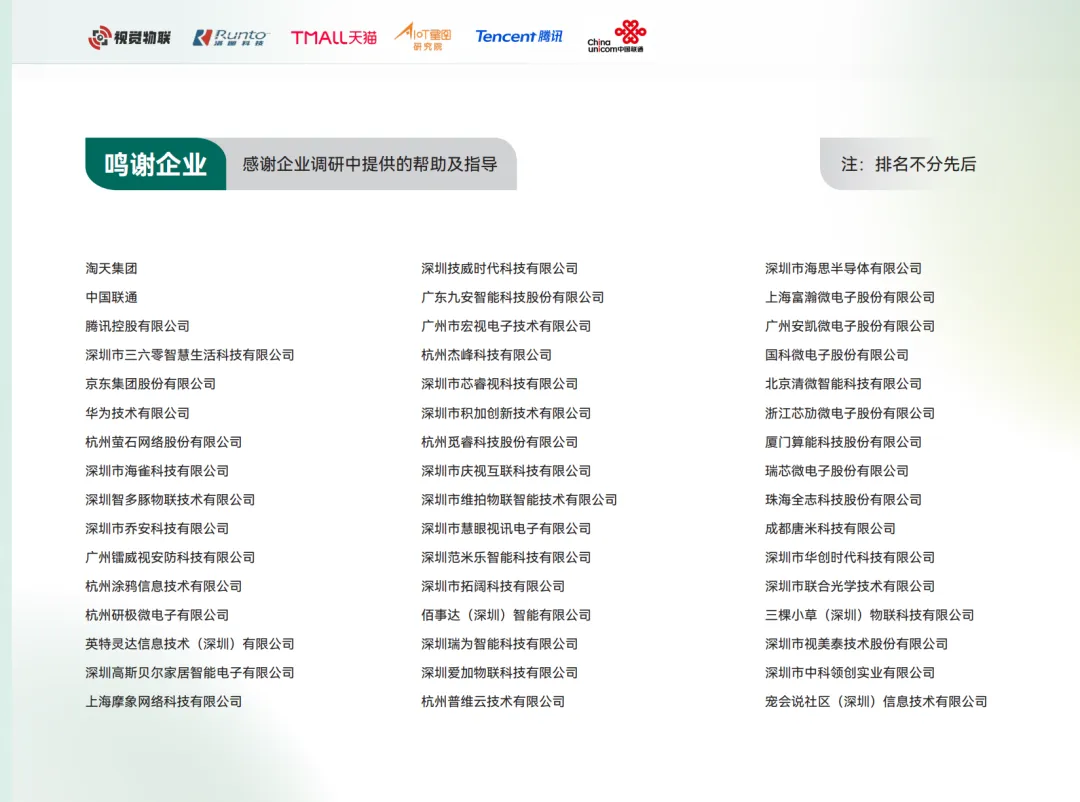Click 京东集团股份有限公司
The width and height of the screenshot is (1080, 802).
point(151,384)
